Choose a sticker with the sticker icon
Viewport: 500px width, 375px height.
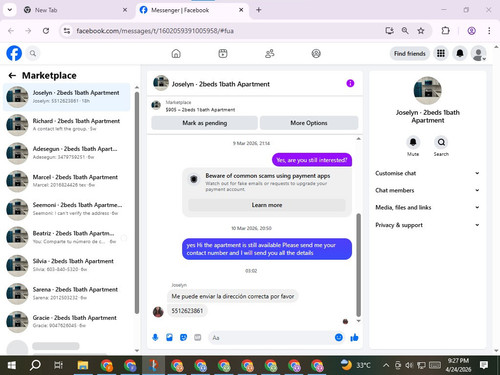pyautogui.click(x=183, y=338)
